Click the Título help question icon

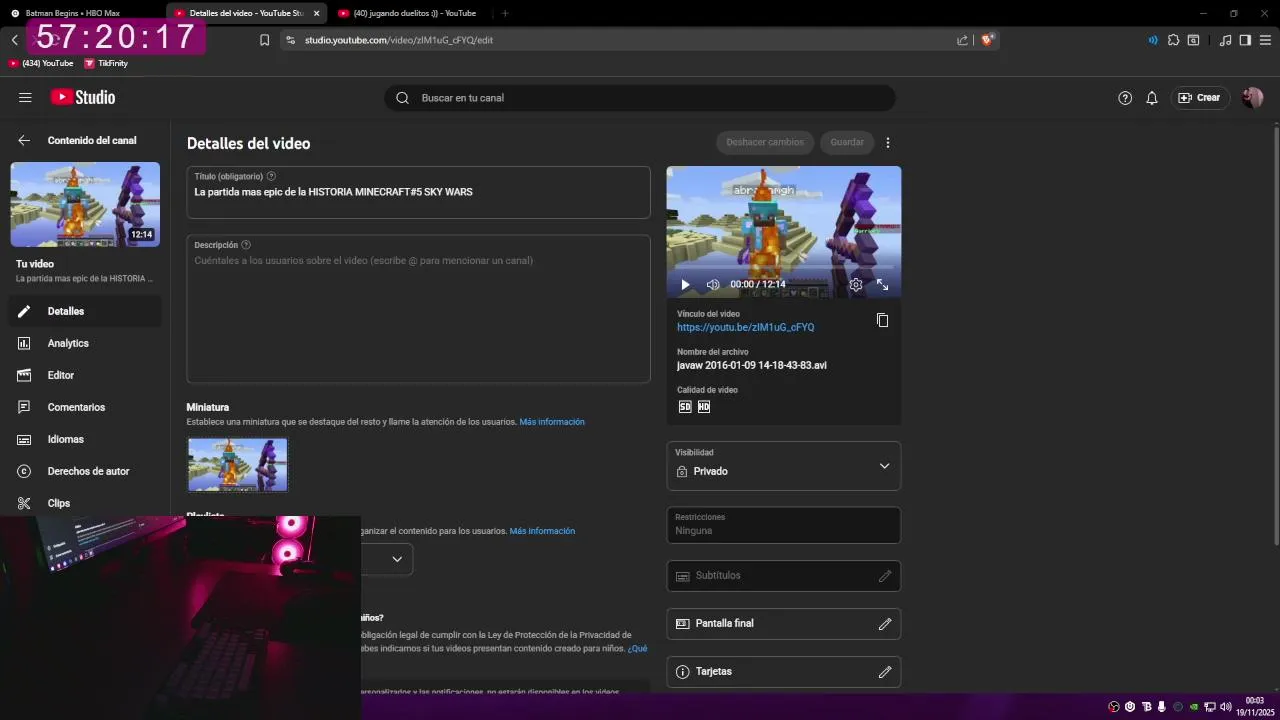pyautogui.click(x=271, y=176)
